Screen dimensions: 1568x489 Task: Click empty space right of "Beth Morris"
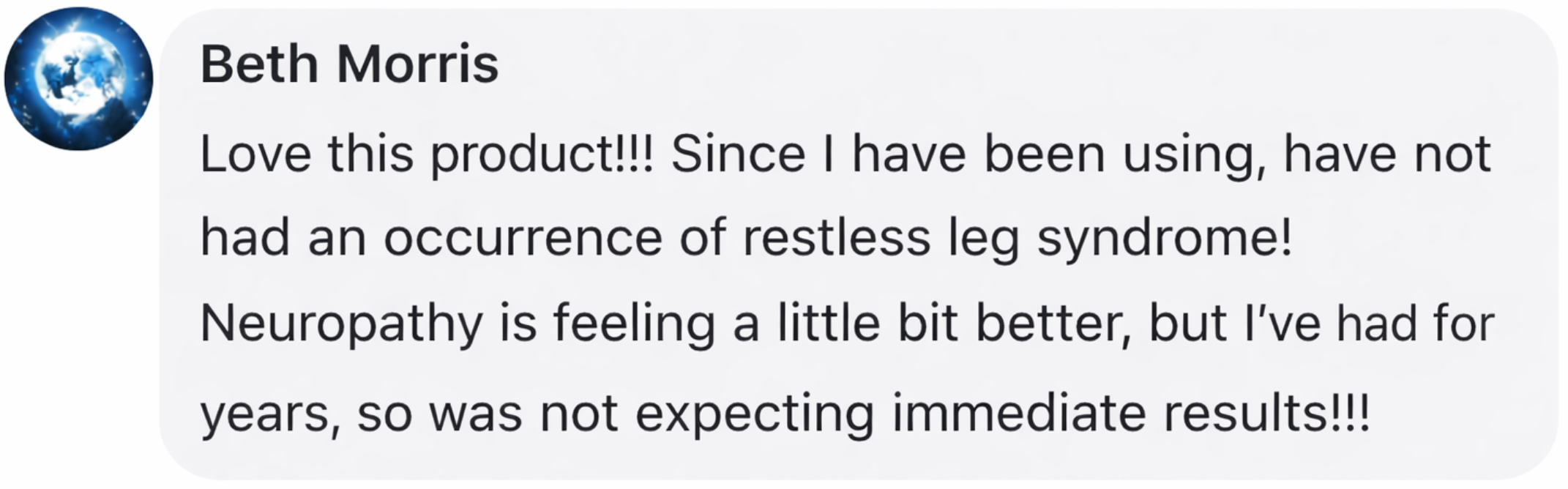click(x=952, y=64)
